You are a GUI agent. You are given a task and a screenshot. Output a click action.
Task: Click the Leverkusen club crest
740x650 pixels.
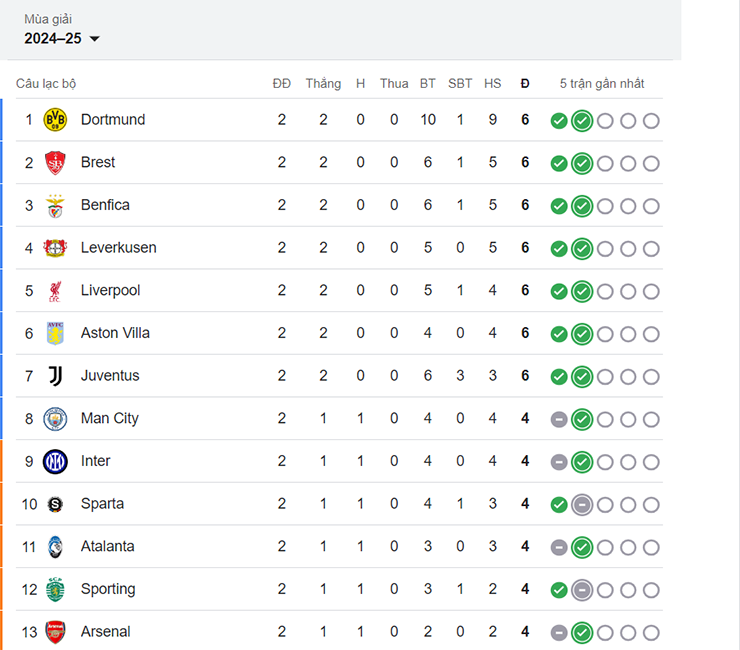point(55,248)
